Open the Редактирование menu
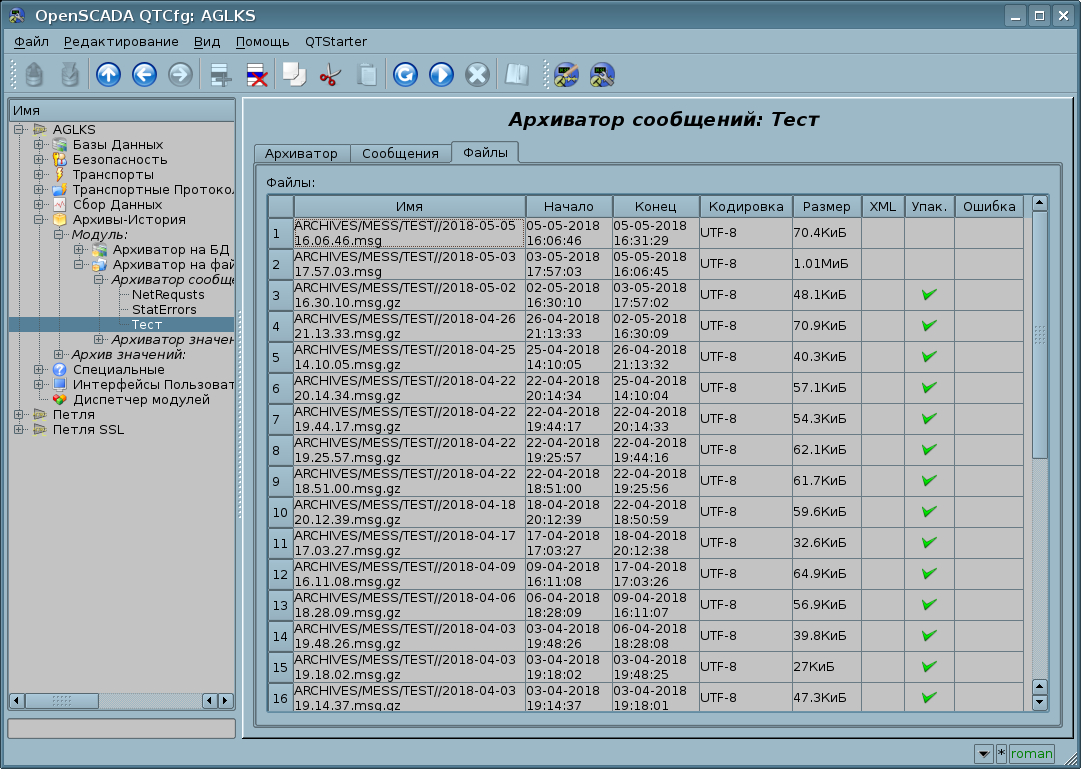The image size is (1081, 769). coord(121,42)
